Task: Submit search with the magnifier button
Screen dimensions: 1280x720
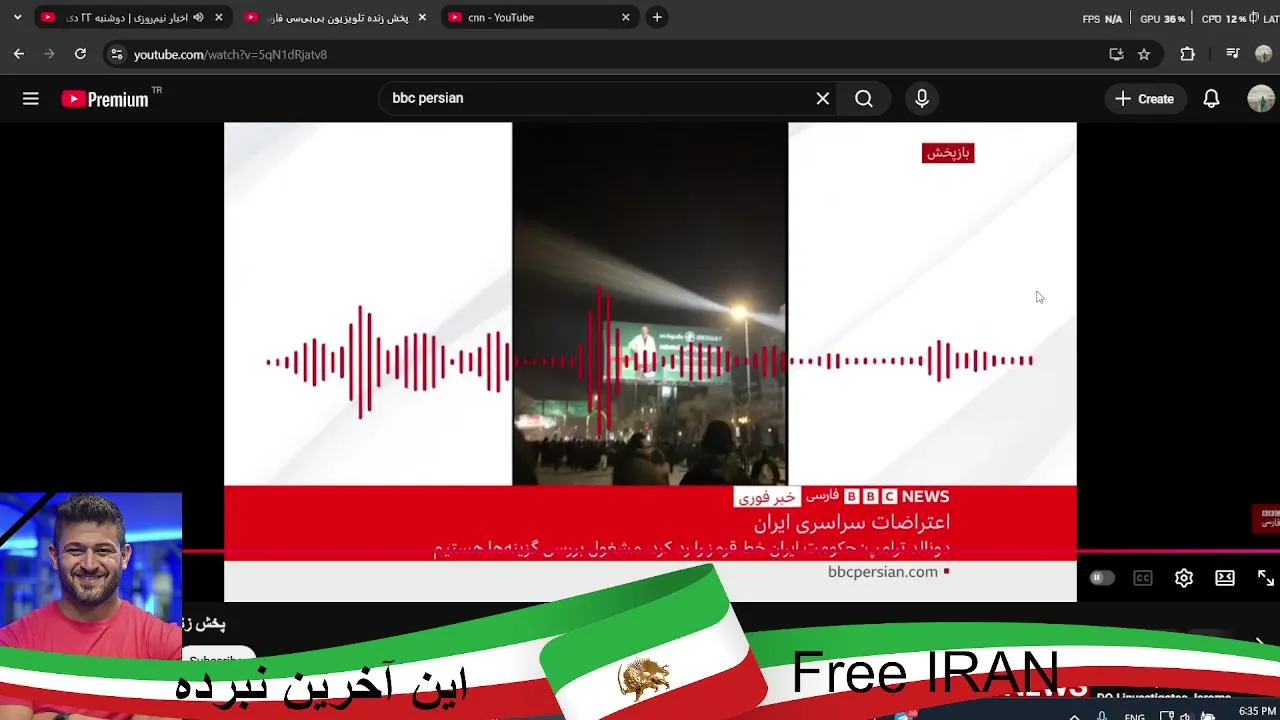Action: (x=864, y=98)
